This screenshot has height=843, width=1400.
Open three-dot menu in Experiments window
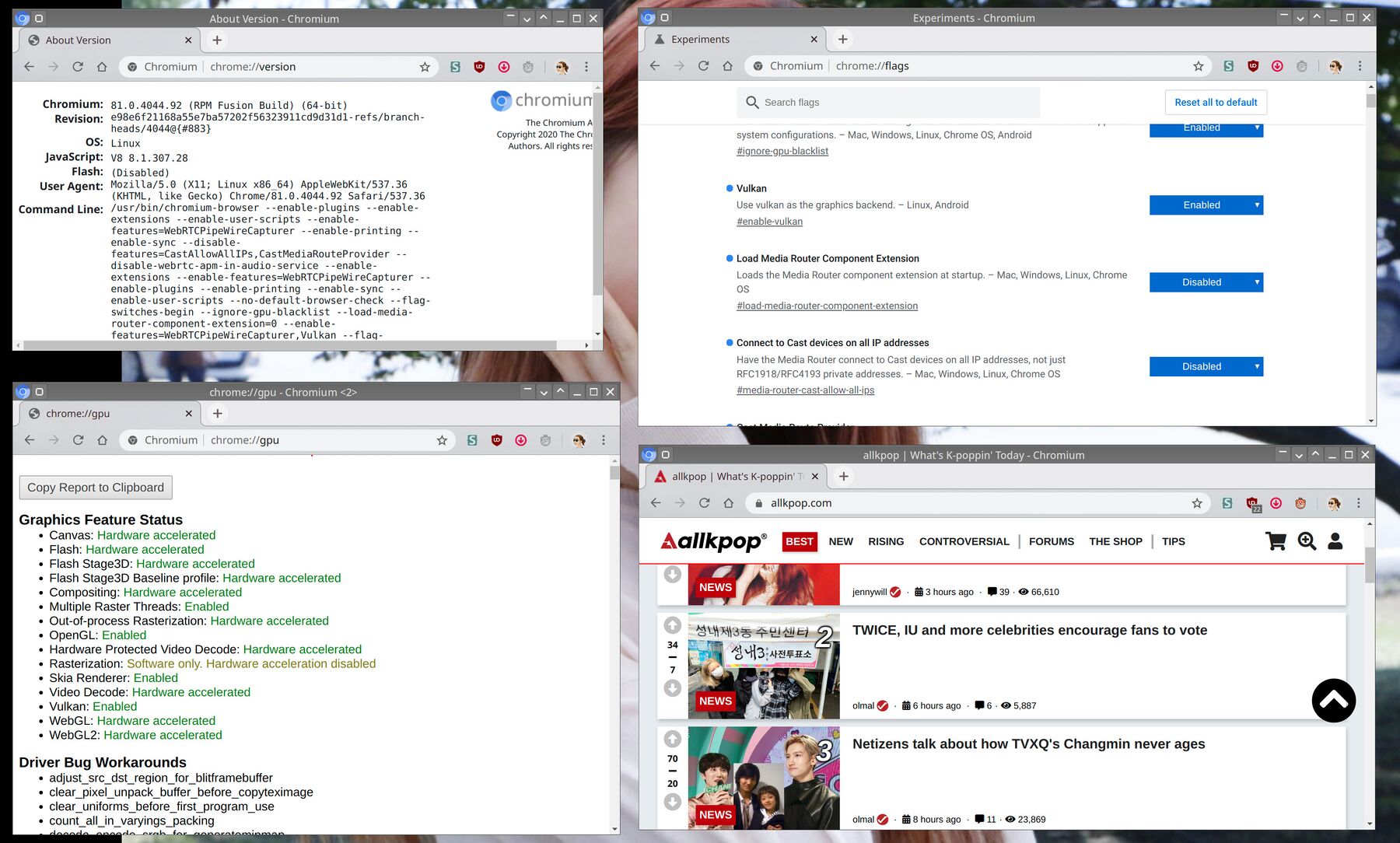1360,66
